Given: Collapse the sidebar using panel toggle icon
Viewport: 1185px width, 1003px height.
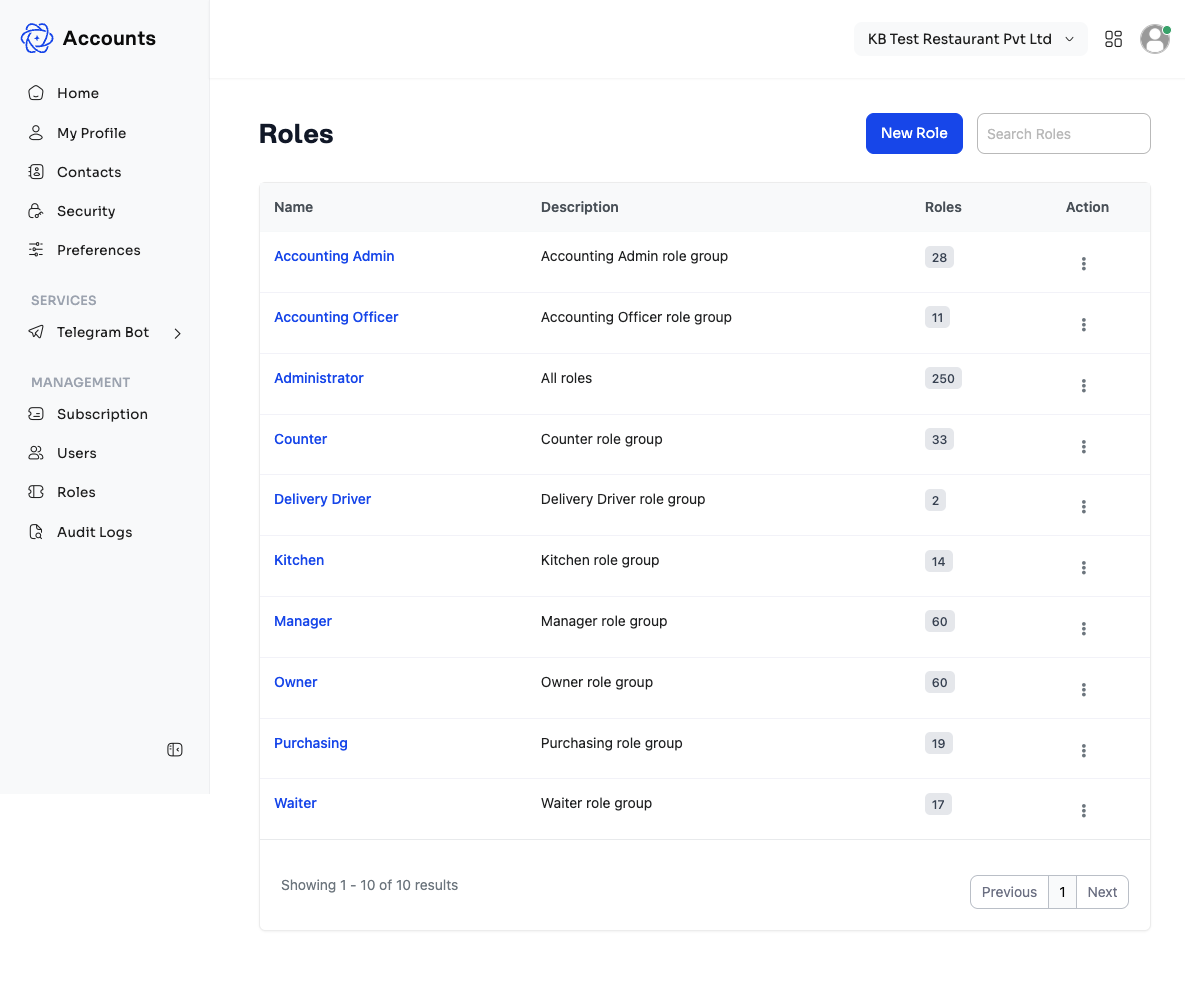Looking at the screenshot, I should pyautogui.click(x=175, y=750).
